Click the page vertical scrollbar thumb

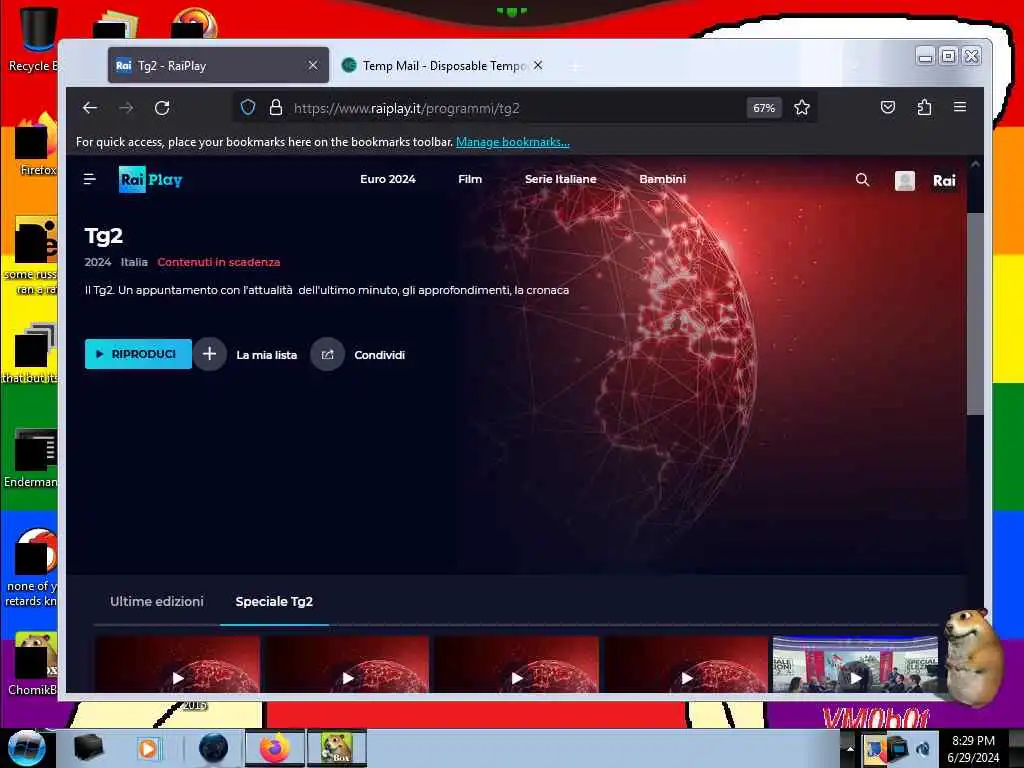(x=974, y=313)
